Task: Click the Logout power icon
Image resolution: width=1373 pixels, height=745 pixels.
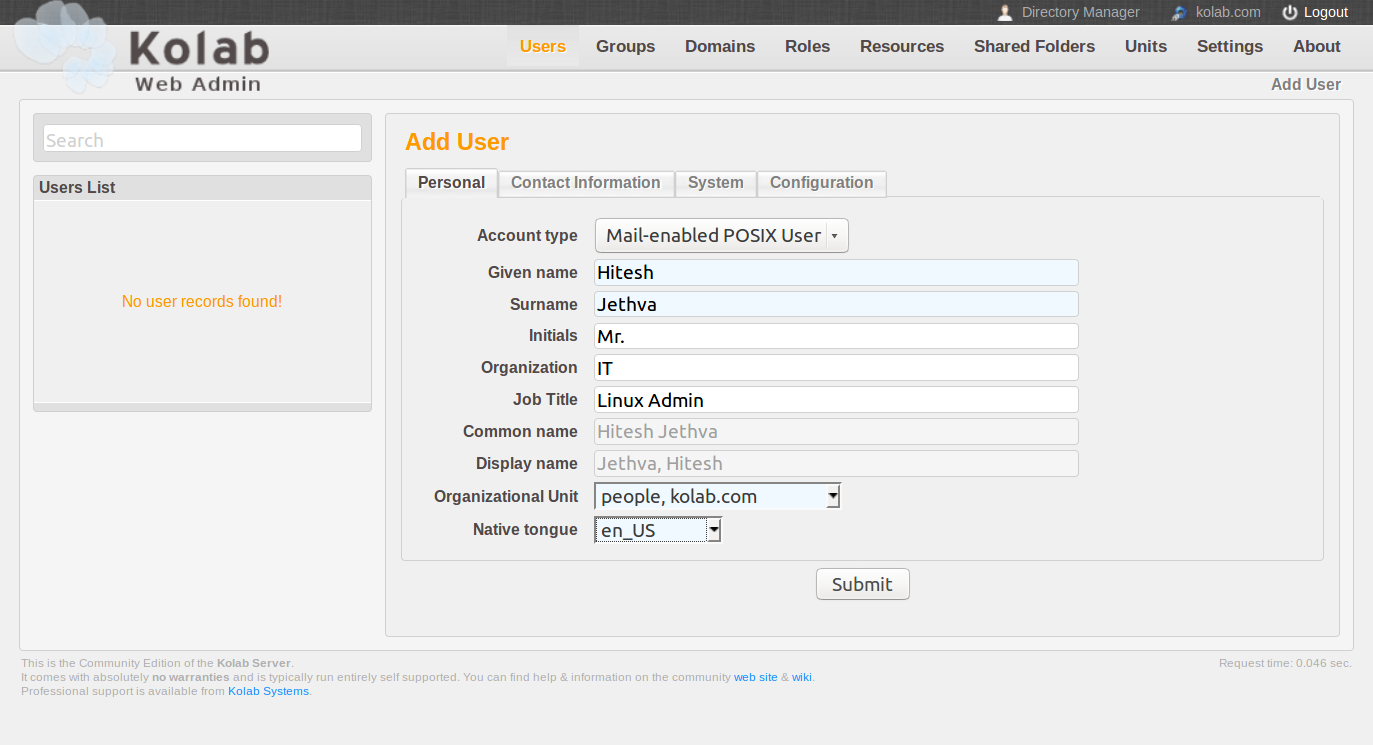Action: 1290,13
